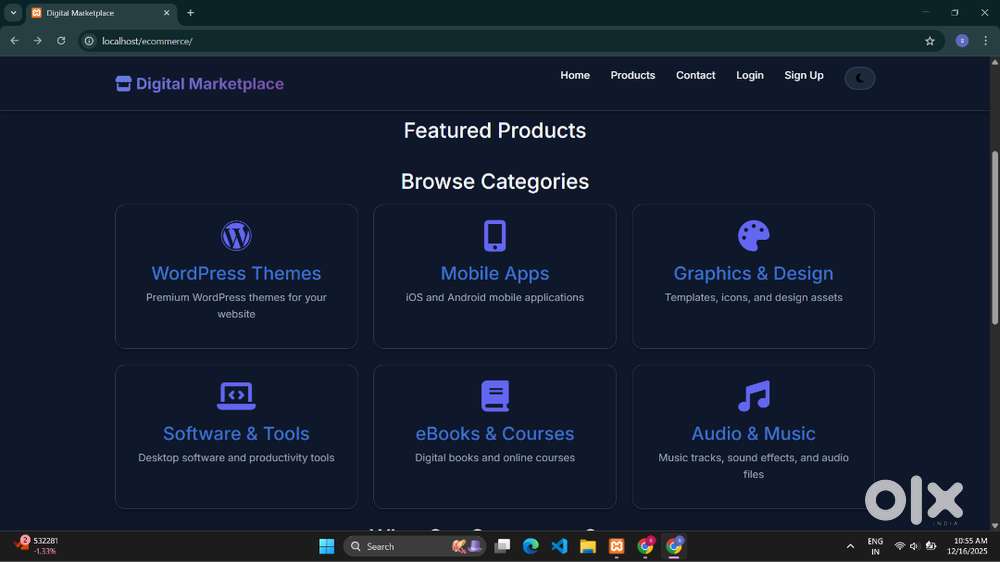Screen dimensions: 1000x562
Task: Click the Software & Tools laptop icon
Action: (x=236, y=396)
